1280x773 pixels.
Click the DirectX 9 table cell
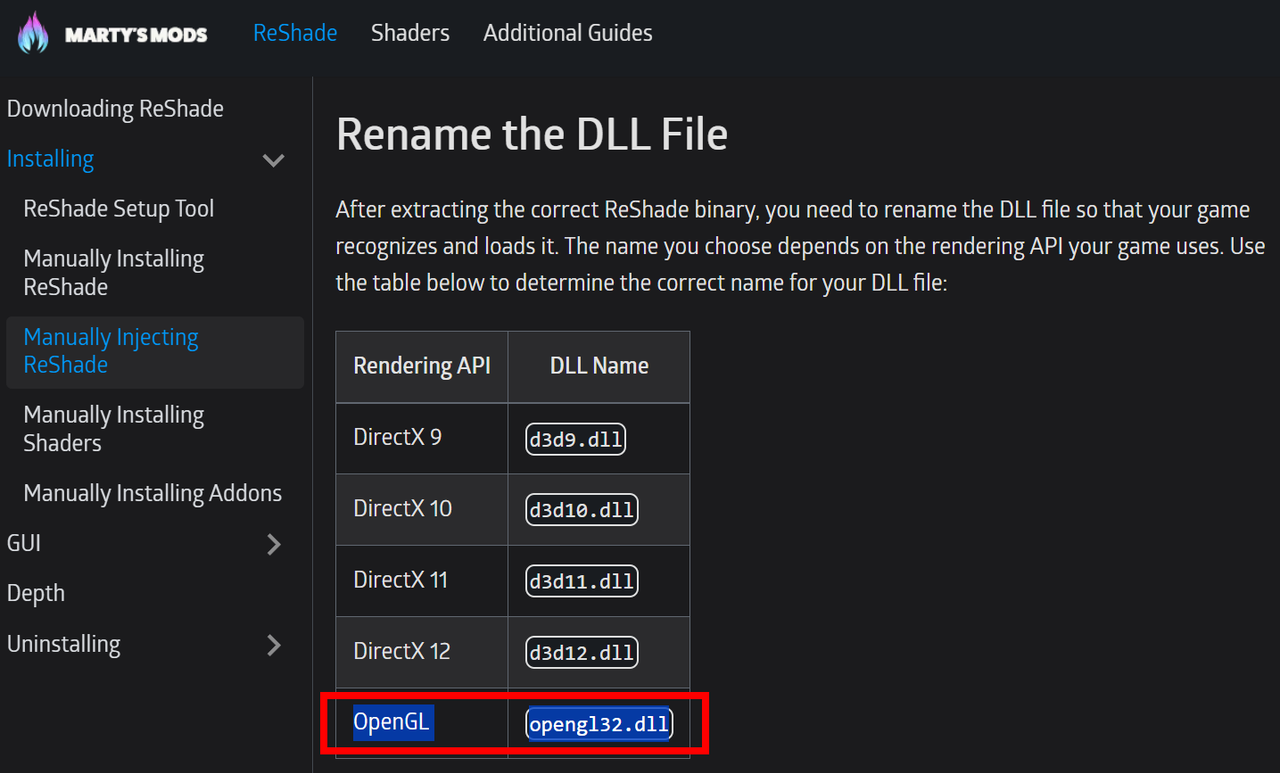click(x=422, y=438)
